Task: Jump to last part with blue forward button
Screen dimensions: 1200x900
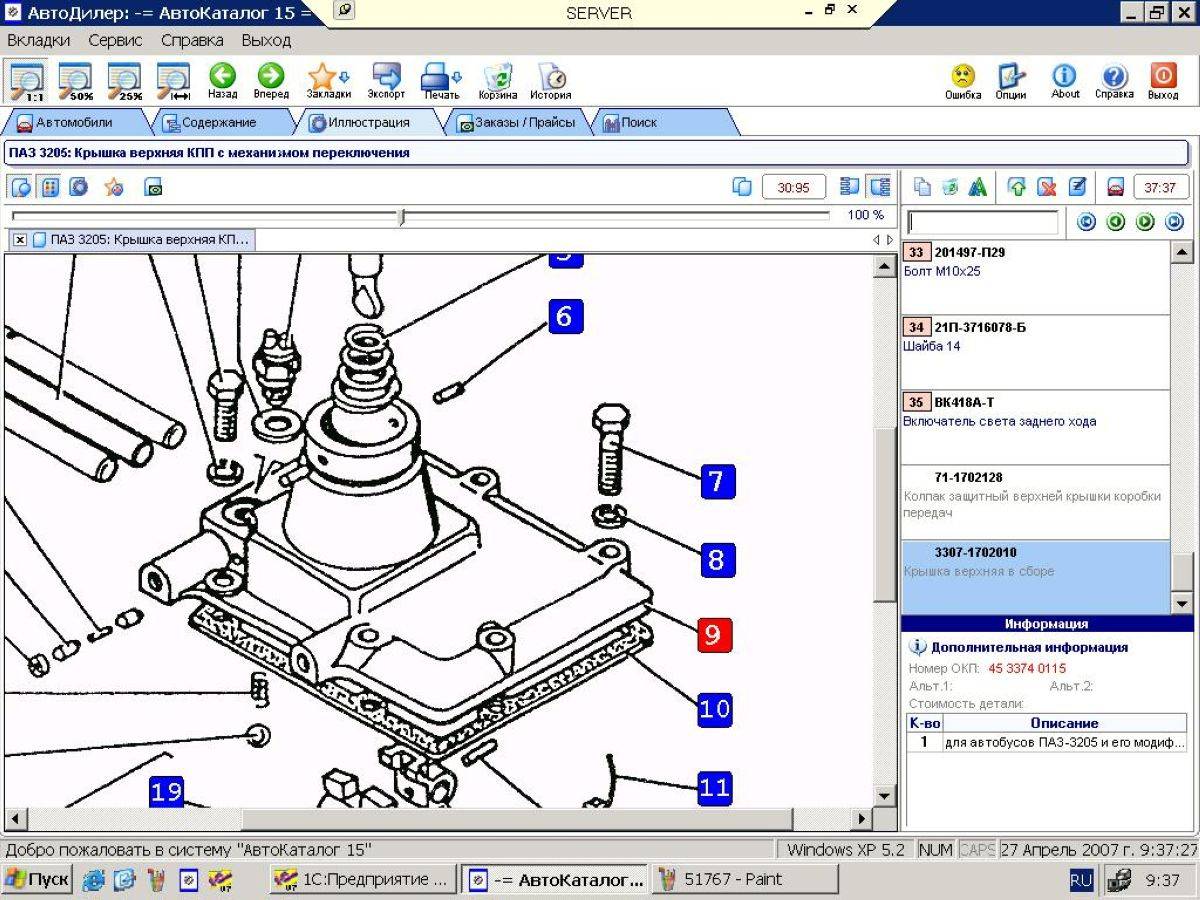Action: click(x=1174, y=222)
